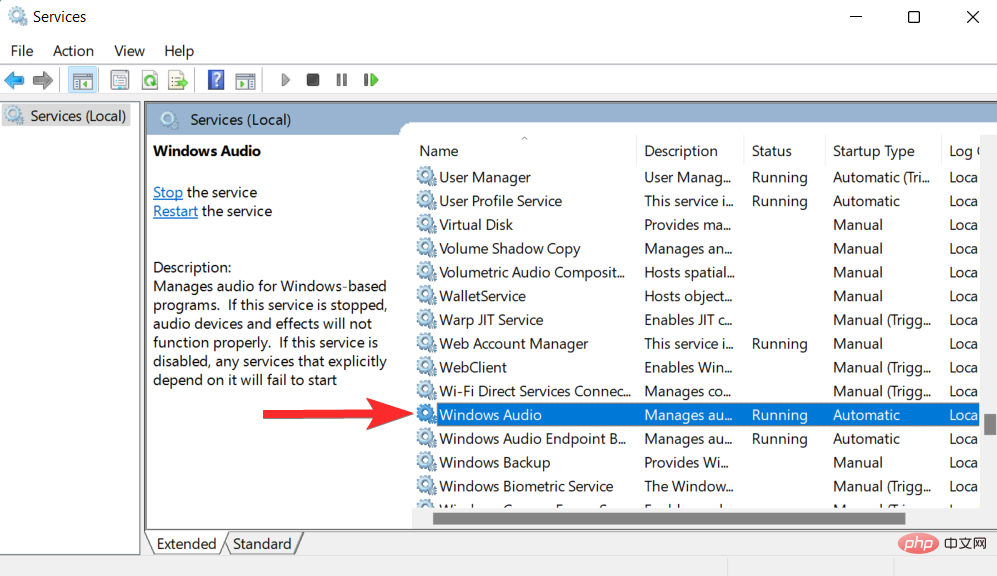The height and width of the screenshot is (576, 997).
Task: Toggle the Show/Hide Action Pane button
Action: [x=245, y=79]
